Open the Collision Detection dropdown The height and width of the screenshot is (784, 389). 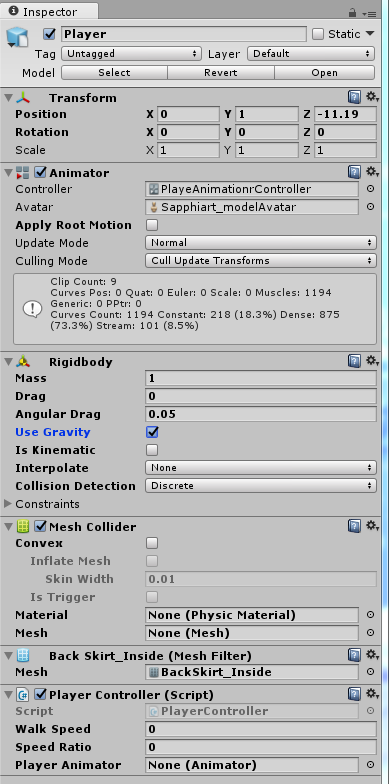(x=260, y=486)
